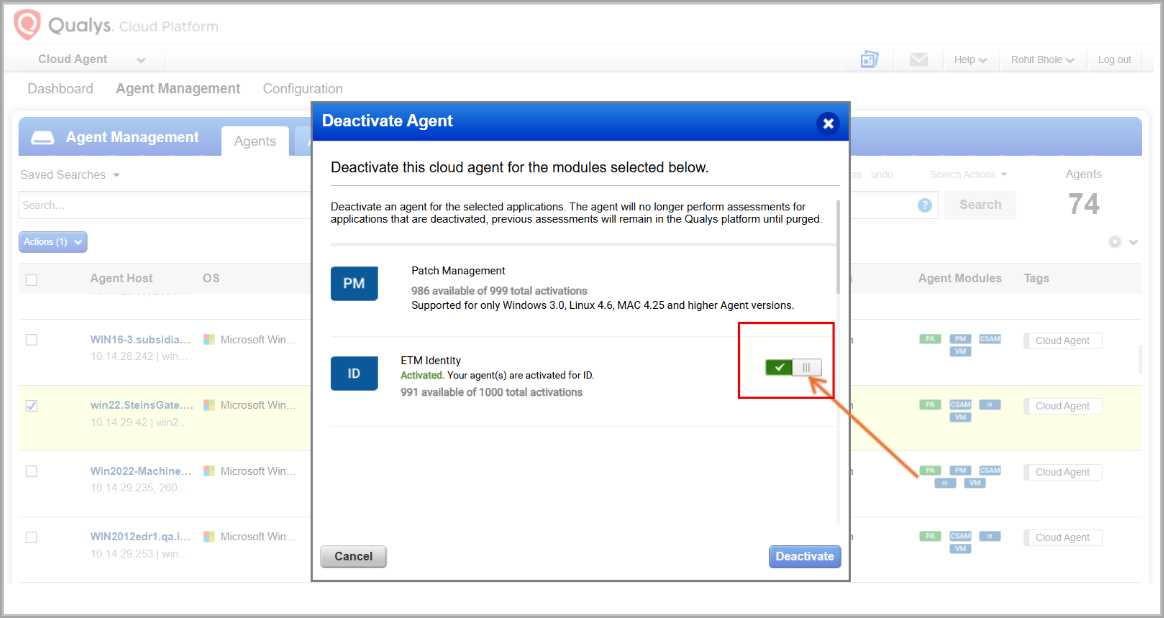Click Cloud Agent tag in WIN2012edr1 row
Screen dimensions: 1164x618
(x=1062, y=537)
